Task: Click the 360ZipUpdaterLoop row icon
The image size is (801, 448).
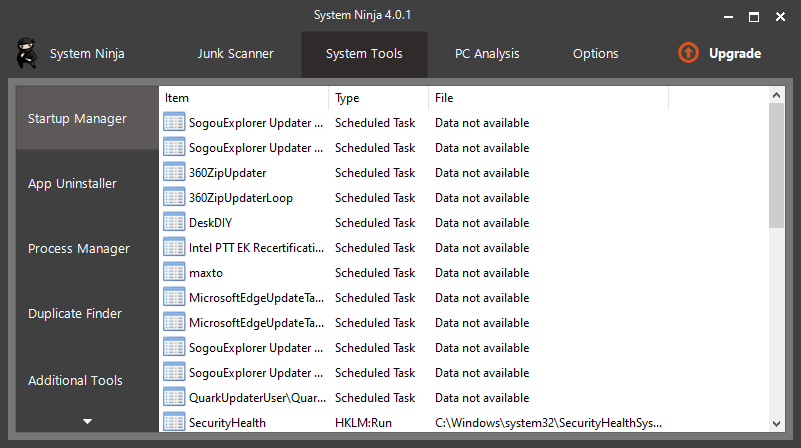Action: pyautogui.click(x=174, y=198)
